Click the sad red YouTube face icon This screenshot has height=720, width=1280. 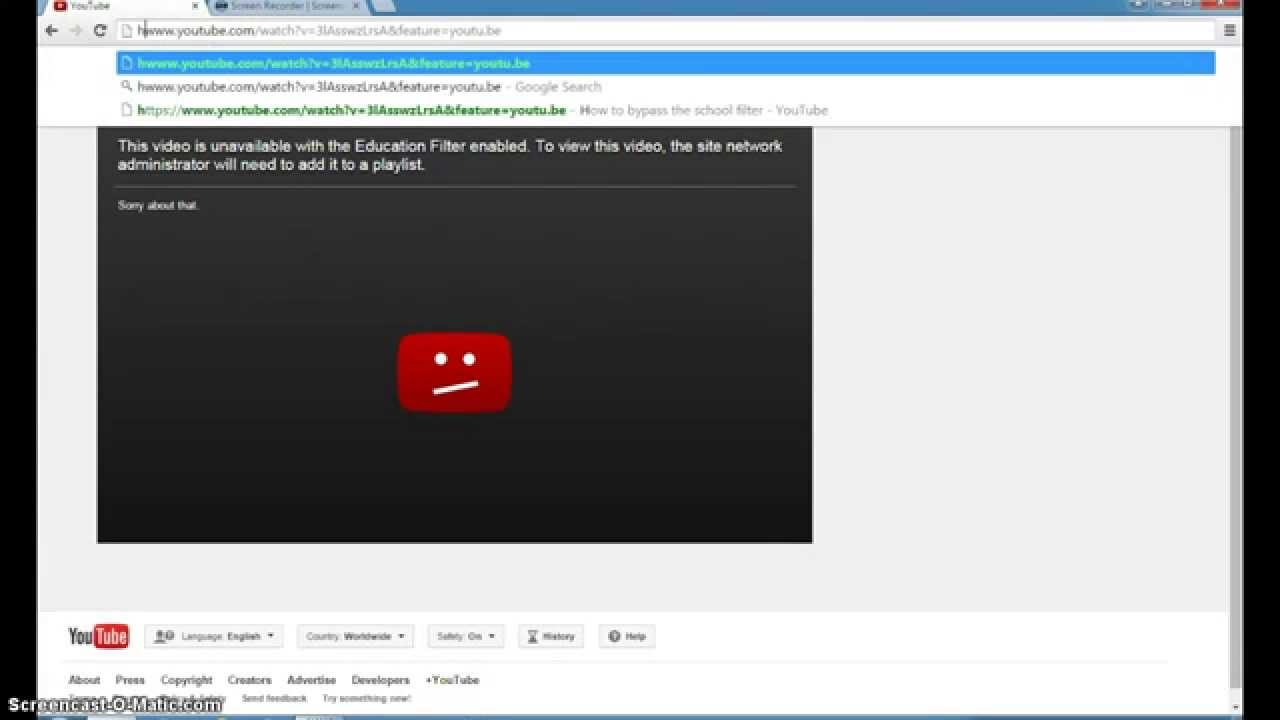click(x=455, y=372)
